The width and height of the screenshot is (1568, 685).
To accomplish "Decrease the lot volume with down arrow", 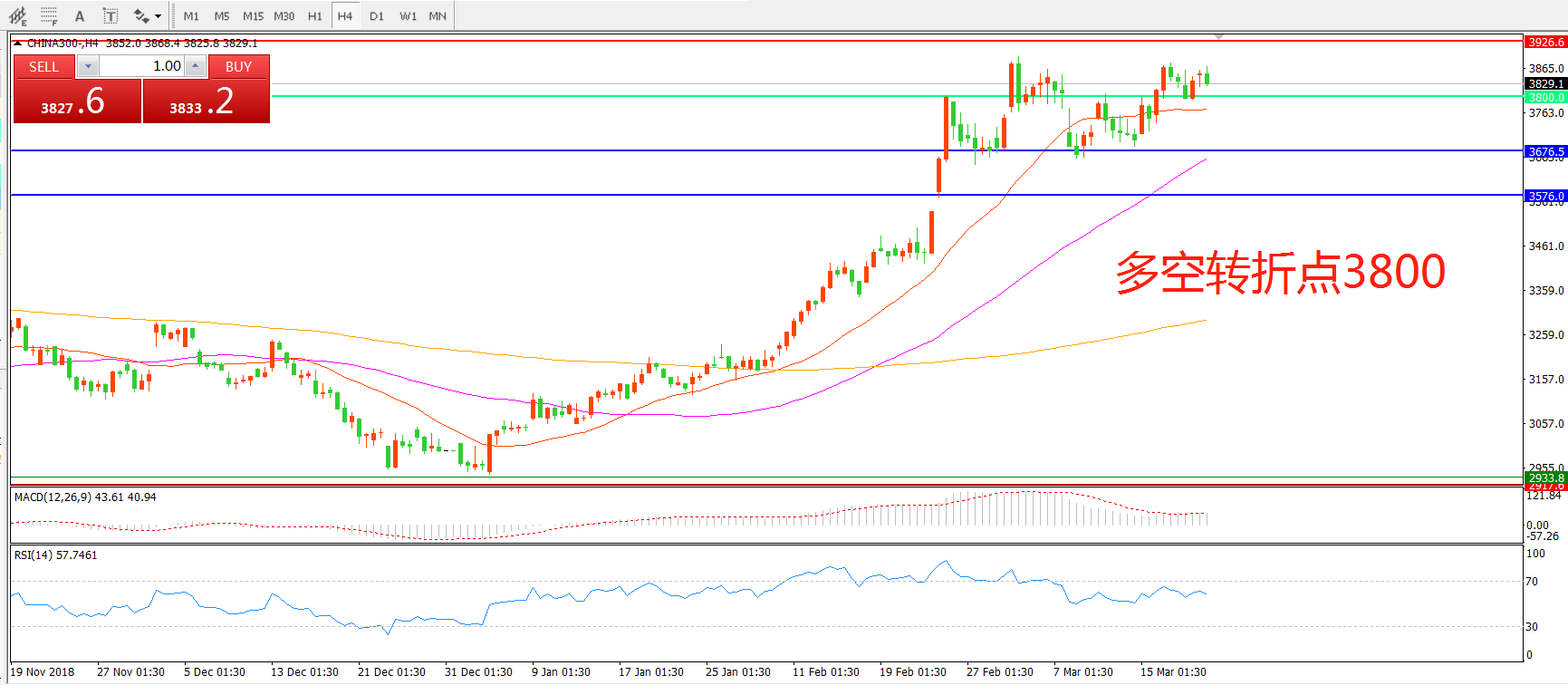I will [88, 66].
